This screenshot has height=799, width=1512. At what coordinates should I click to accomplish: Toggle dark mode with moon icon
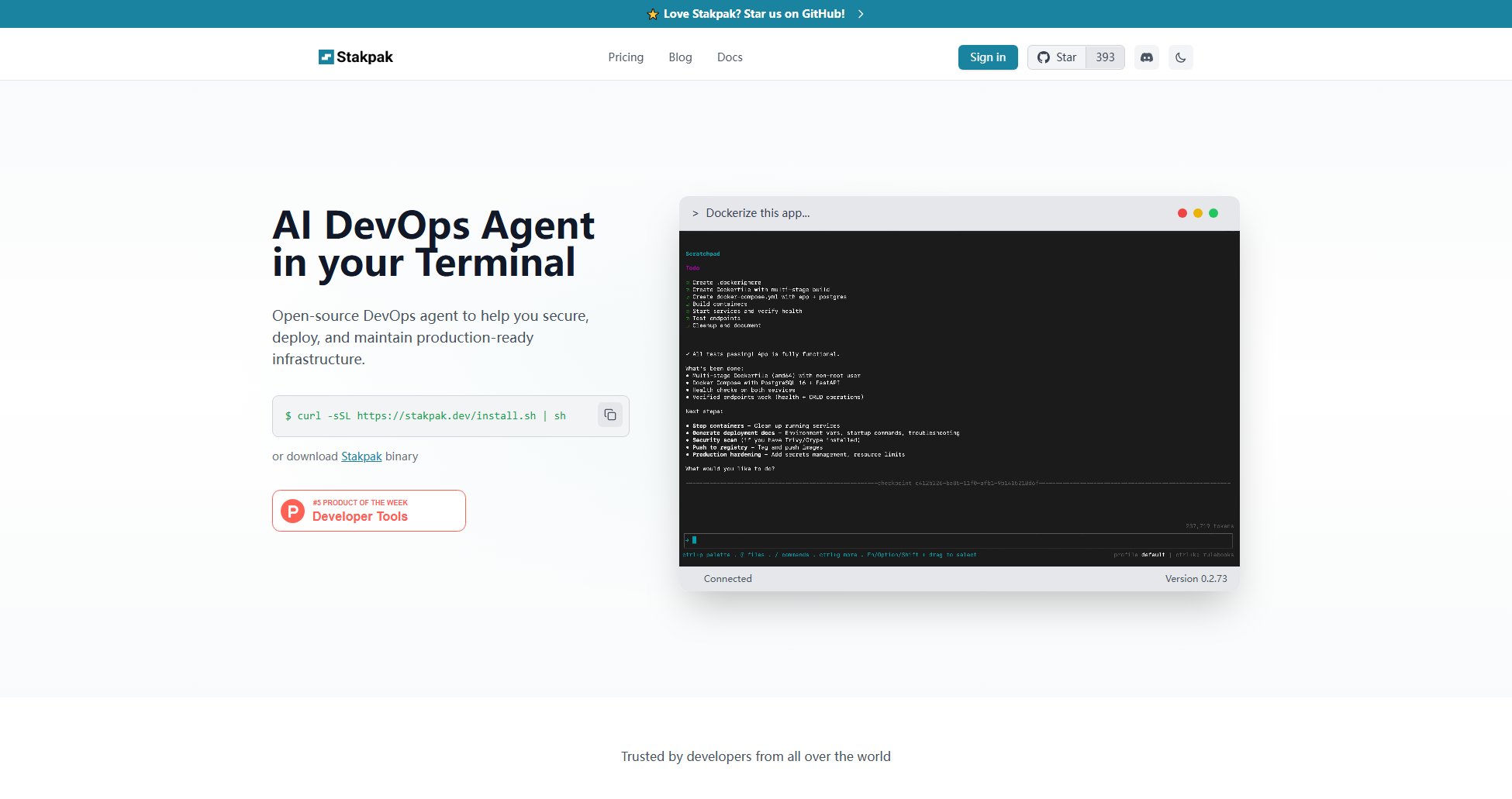click(1180, 57)
